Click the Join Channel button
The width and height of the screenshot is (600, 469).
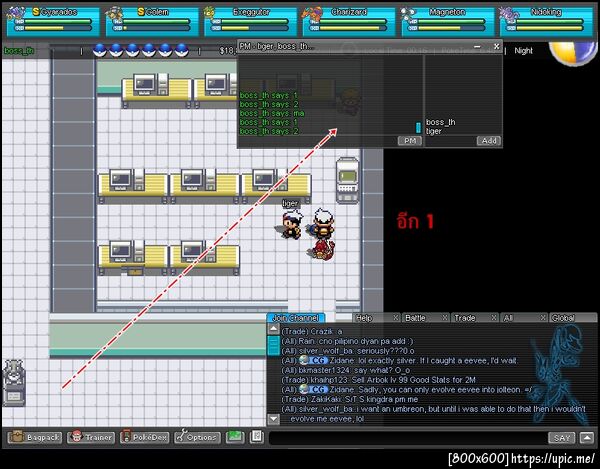(x=295, y=318)
